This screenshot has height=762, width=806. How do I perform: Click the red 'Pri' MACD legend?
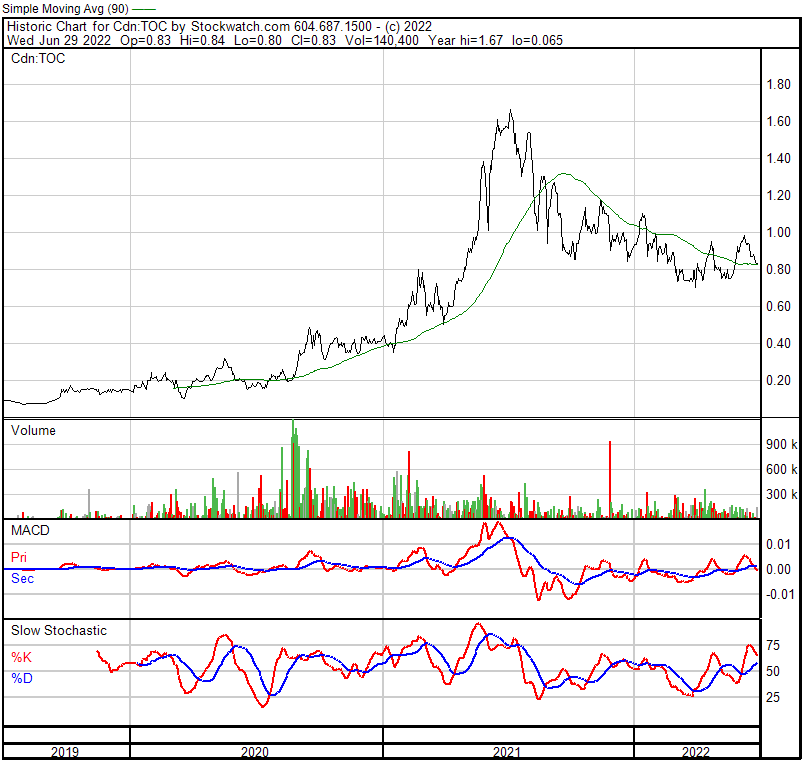click(19, 558)
